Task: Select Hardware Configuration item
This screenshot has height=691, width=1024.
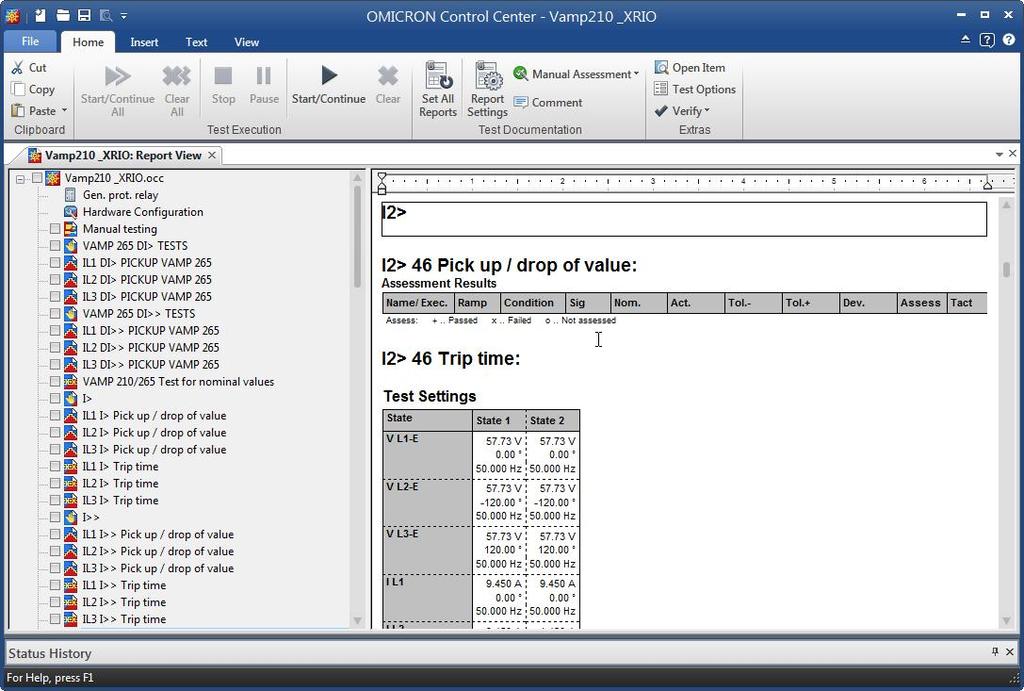Action: tap(142, 212)
